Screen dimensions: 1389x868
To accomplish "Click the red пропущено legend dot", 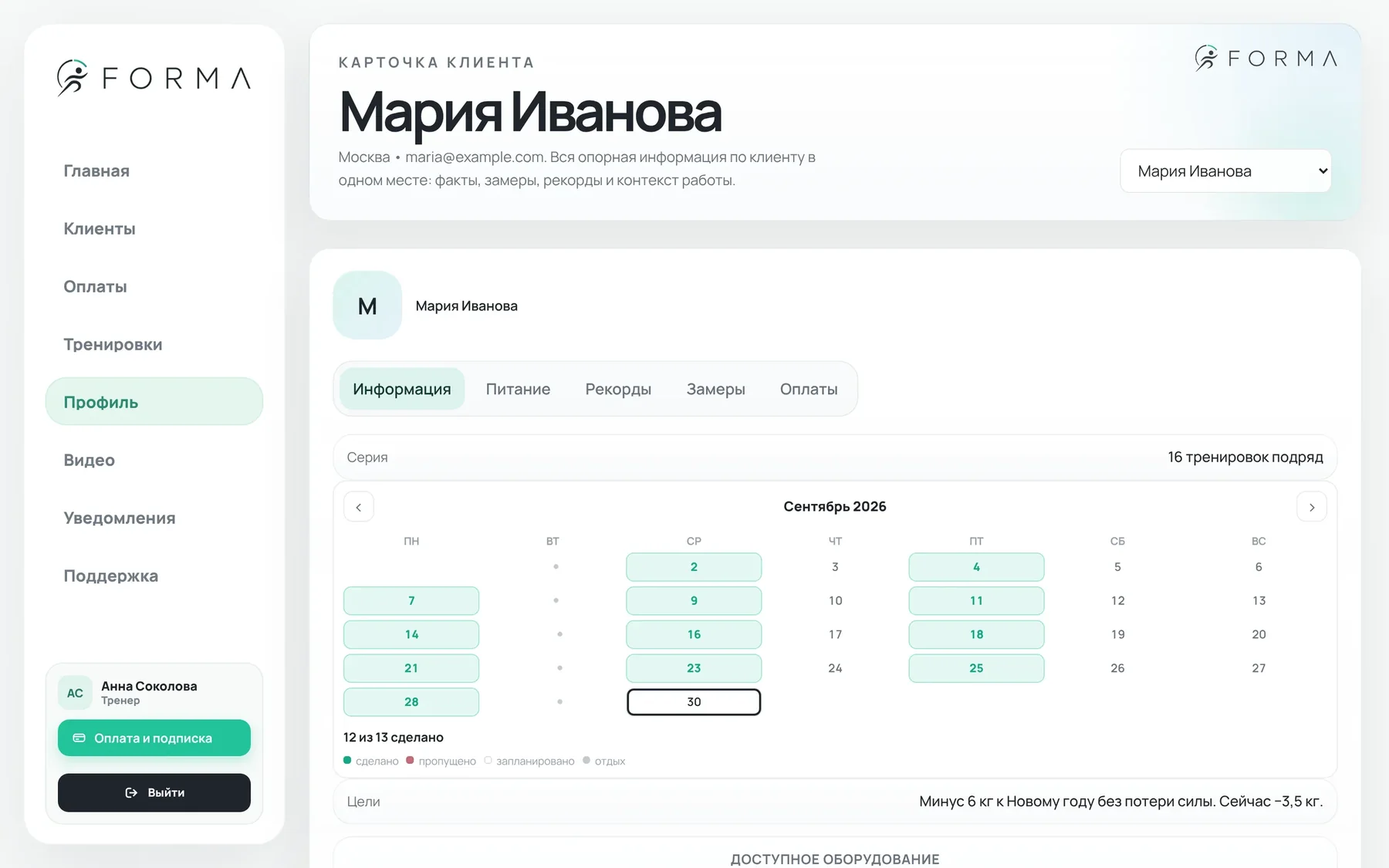I will click(410, 760).
